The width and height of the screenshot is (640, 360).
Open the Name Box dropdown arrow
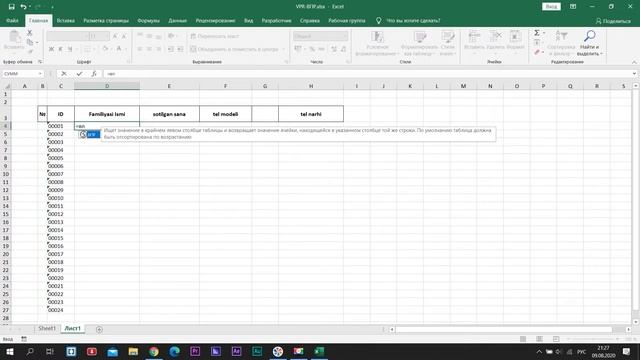pos(40,73)
